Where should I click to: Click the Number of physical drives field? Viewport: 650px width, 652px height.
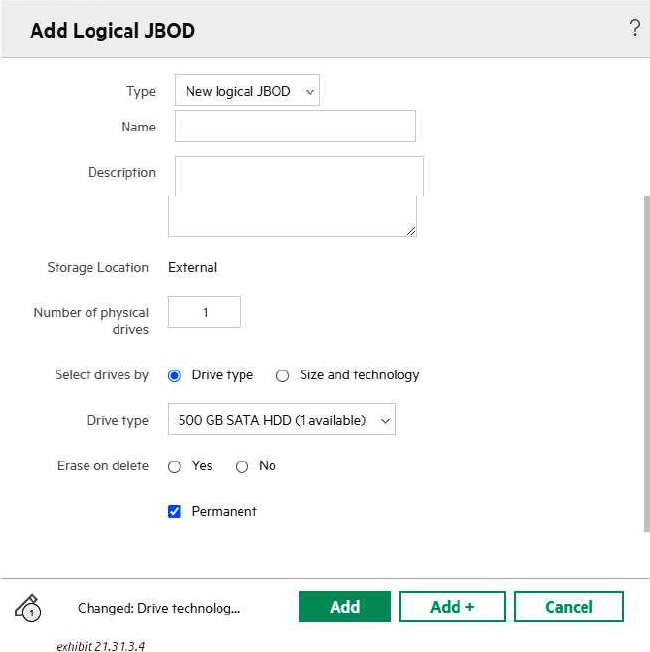(204, 312)
